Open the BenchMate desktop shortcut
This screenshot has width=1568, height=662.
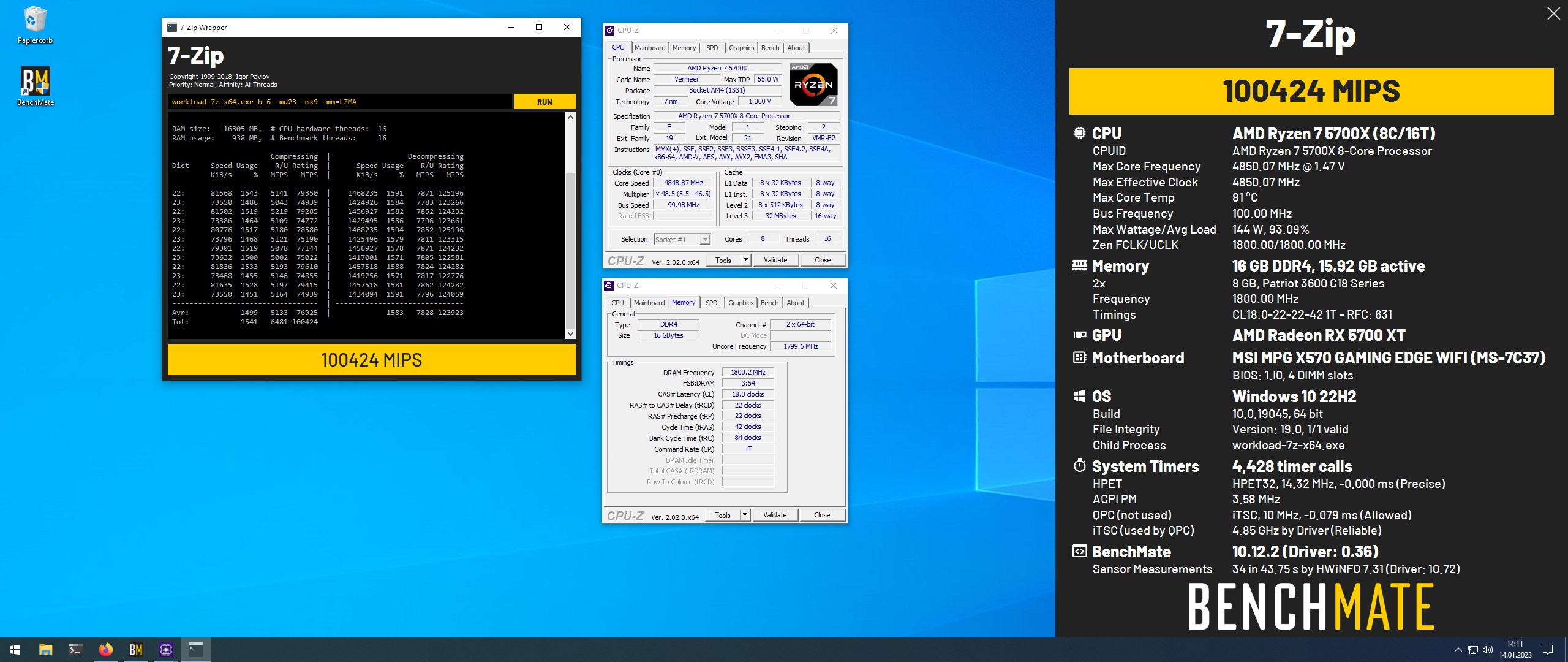36,86
